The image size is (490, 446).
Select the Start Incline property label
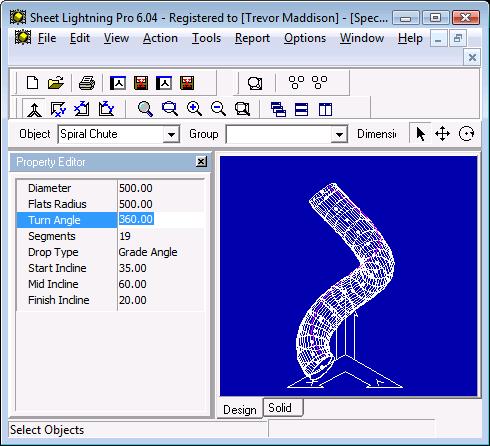(x=57, y=268)
